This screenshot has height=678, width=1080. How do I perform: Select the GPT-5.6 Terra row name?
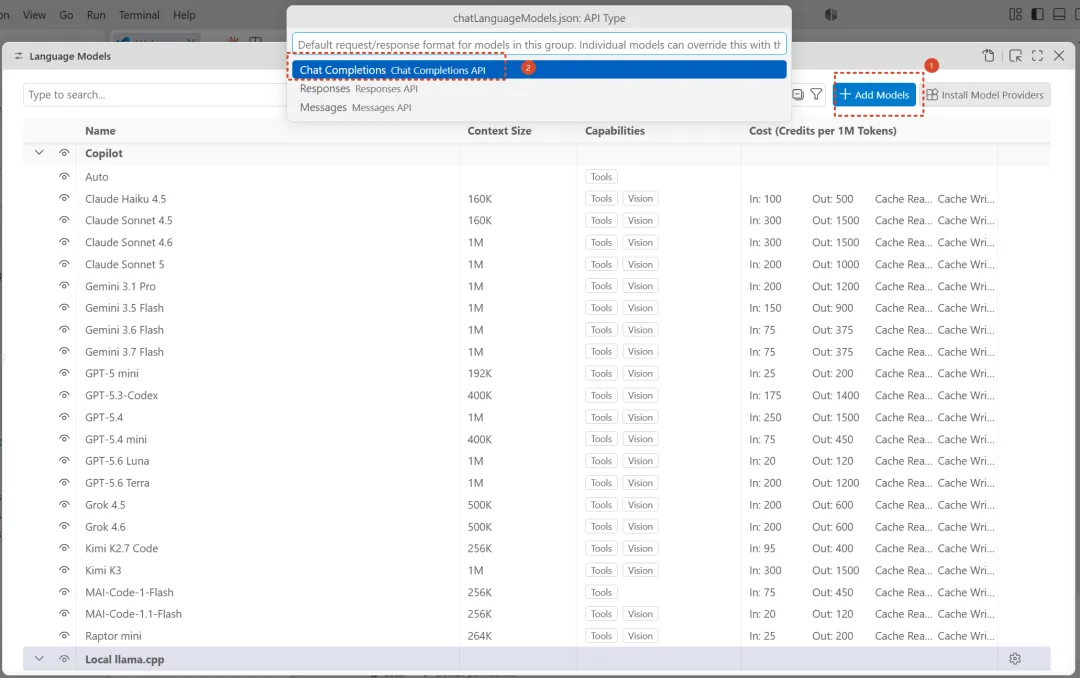[x=117, y=482]
